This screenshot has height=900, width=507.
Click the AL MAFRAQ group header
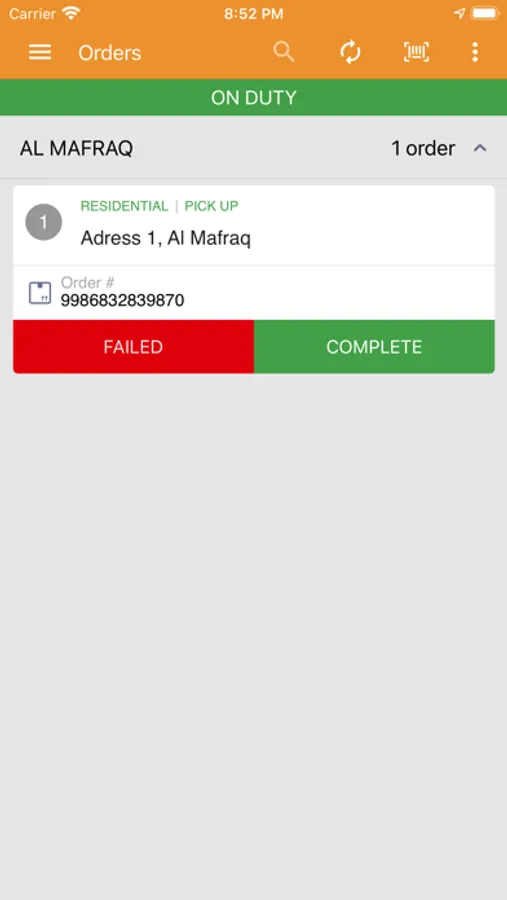[x=253, y=148]
